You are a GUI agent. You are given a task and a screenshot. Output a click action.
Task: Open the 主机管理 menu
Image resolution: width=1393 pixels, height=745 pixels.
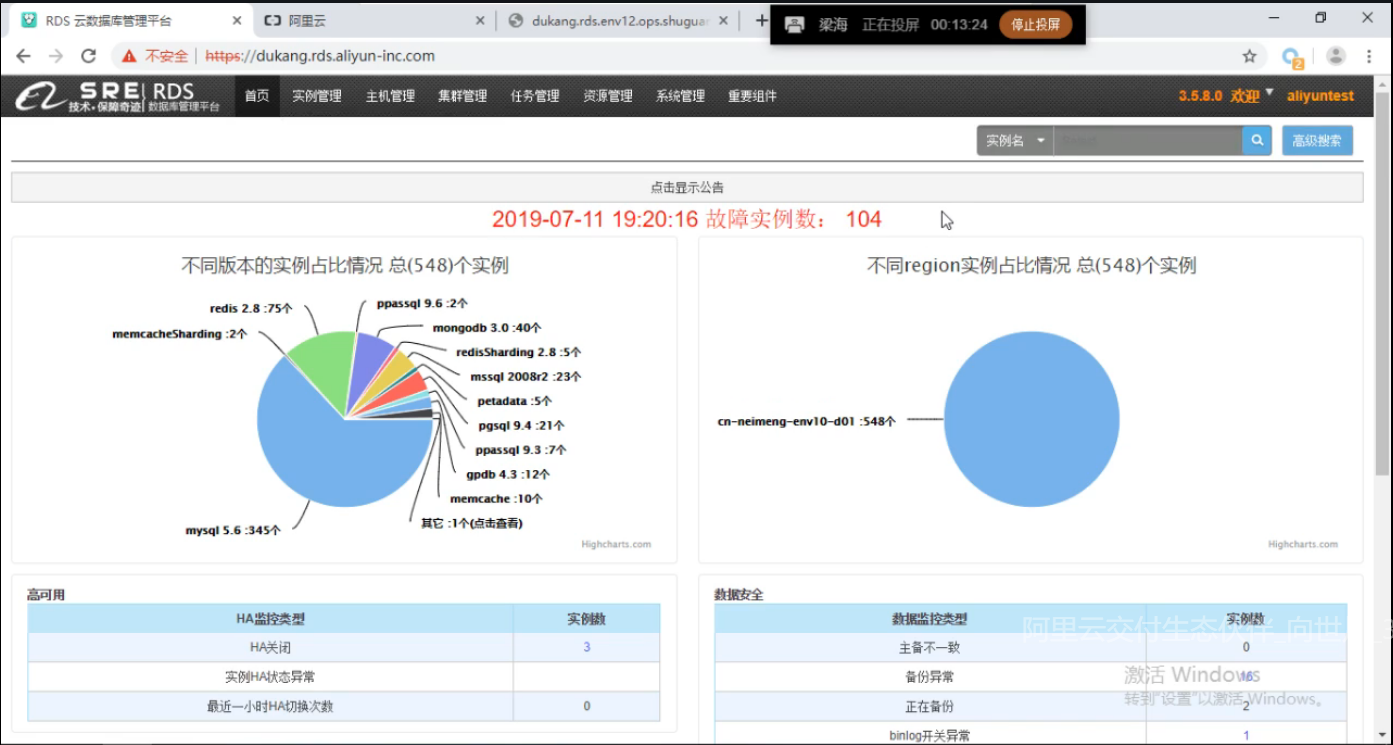(390, 96)
